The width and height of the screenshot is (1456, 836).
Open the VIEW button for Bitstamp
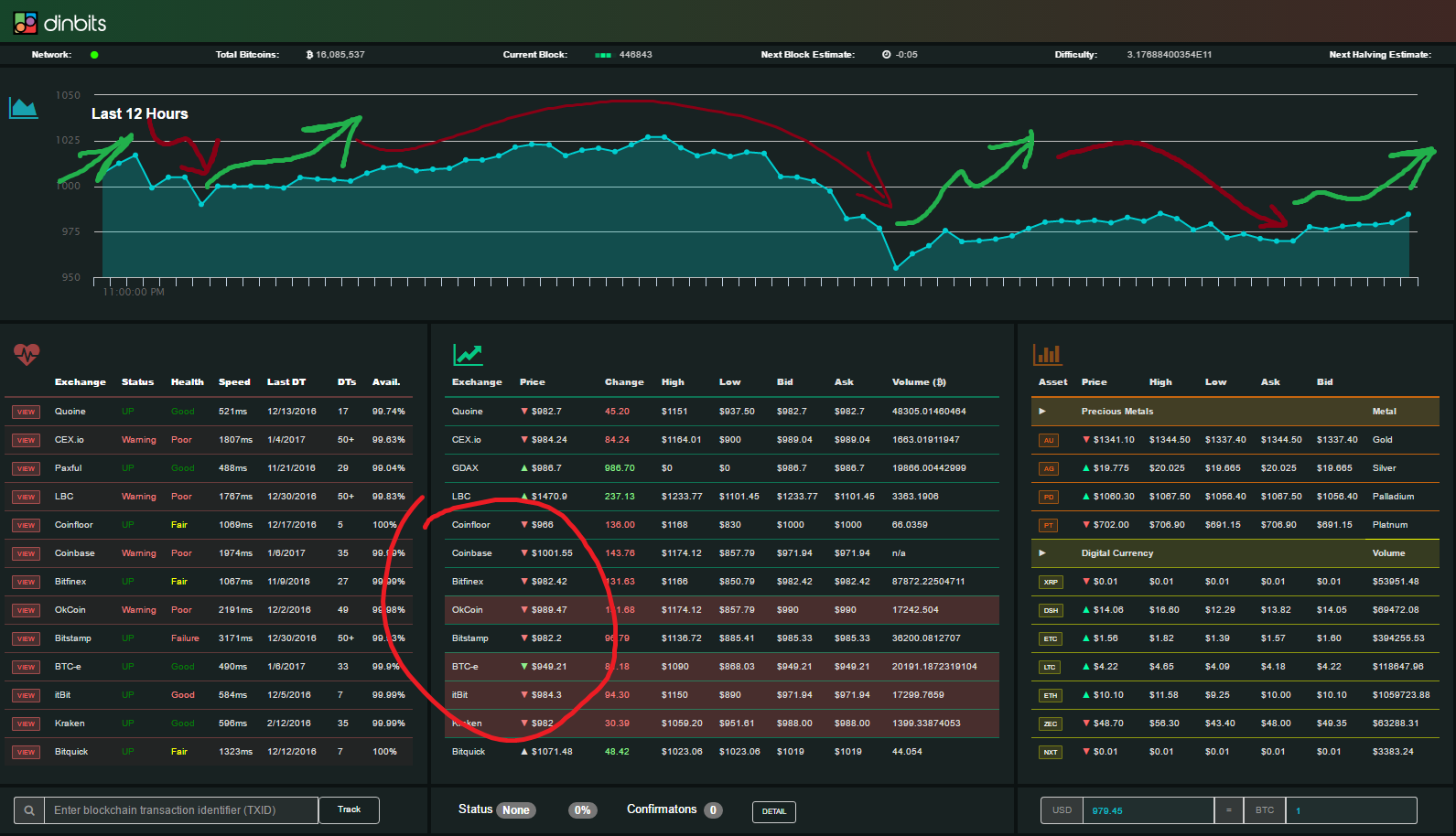coord(26,638)
